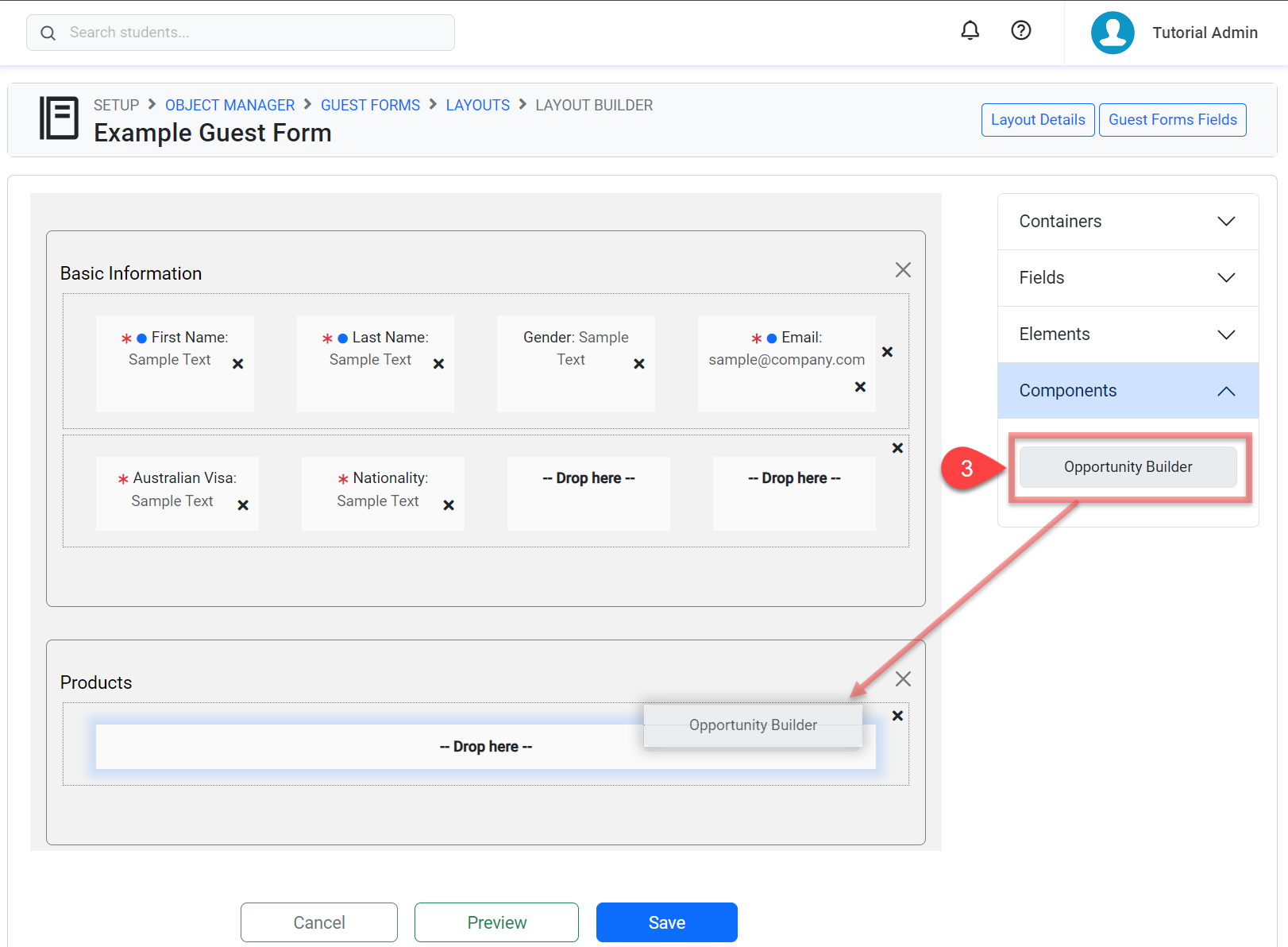
Task: Open the Tutorial Admin profile avatar
Action: [1112, 33]
